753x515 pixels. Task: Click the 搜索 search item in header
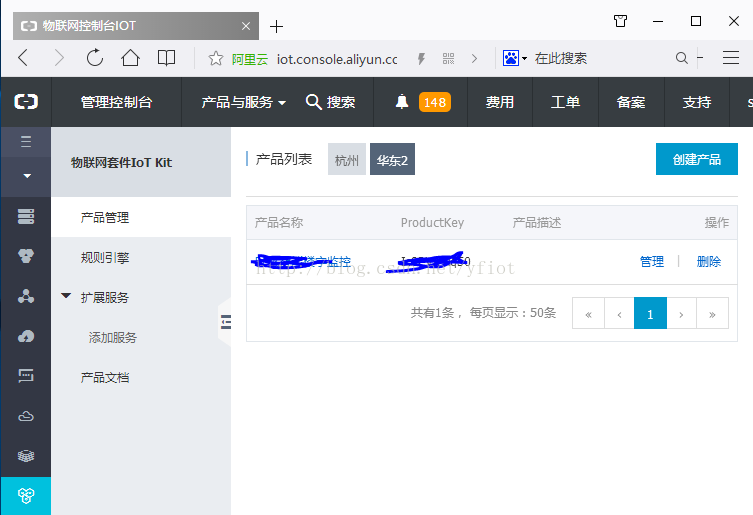pyautogui.click(x=330, y=102)
